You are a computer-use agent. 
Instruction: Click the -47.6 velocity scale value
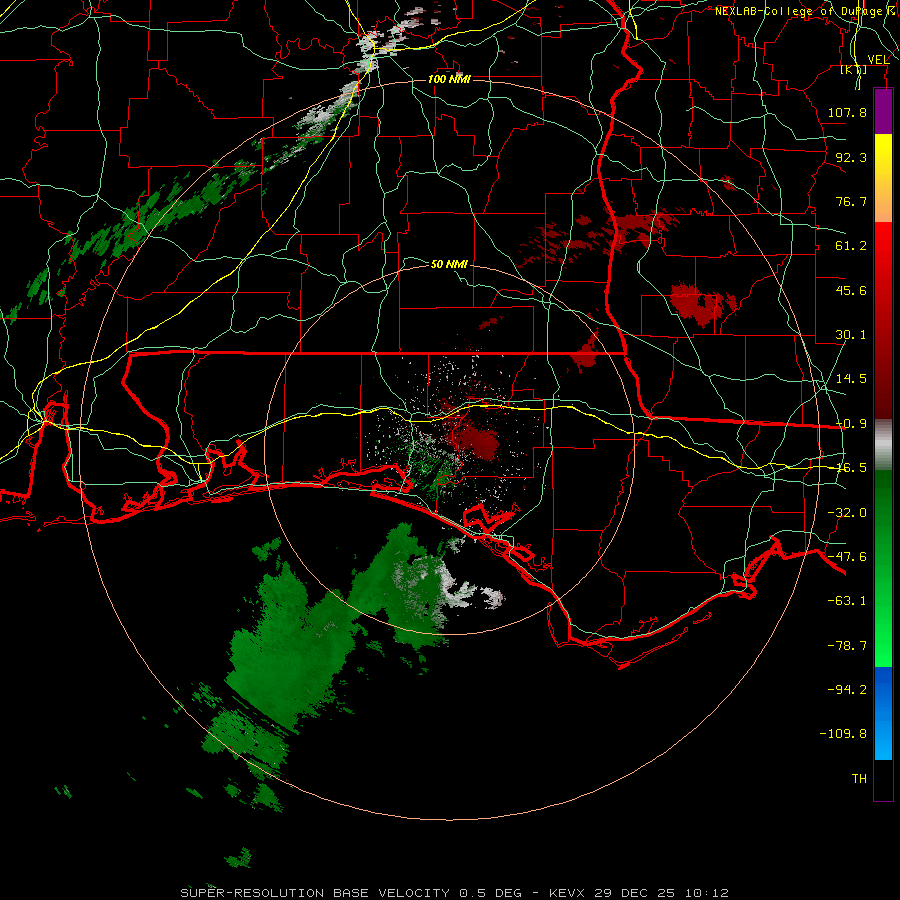tap(847, 557)
